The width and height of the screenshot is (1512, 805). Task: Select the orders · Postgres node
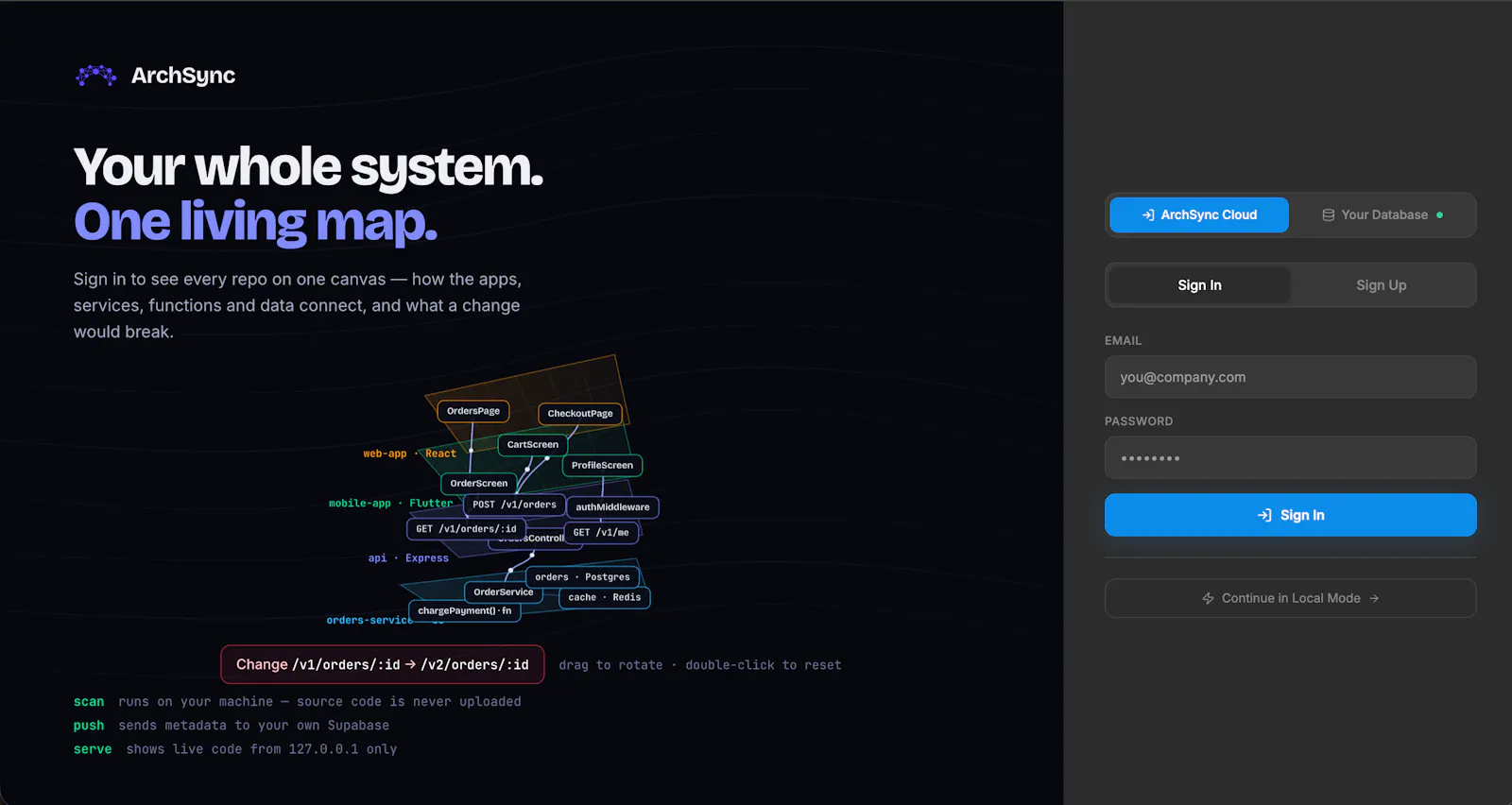tap(582, 576)
